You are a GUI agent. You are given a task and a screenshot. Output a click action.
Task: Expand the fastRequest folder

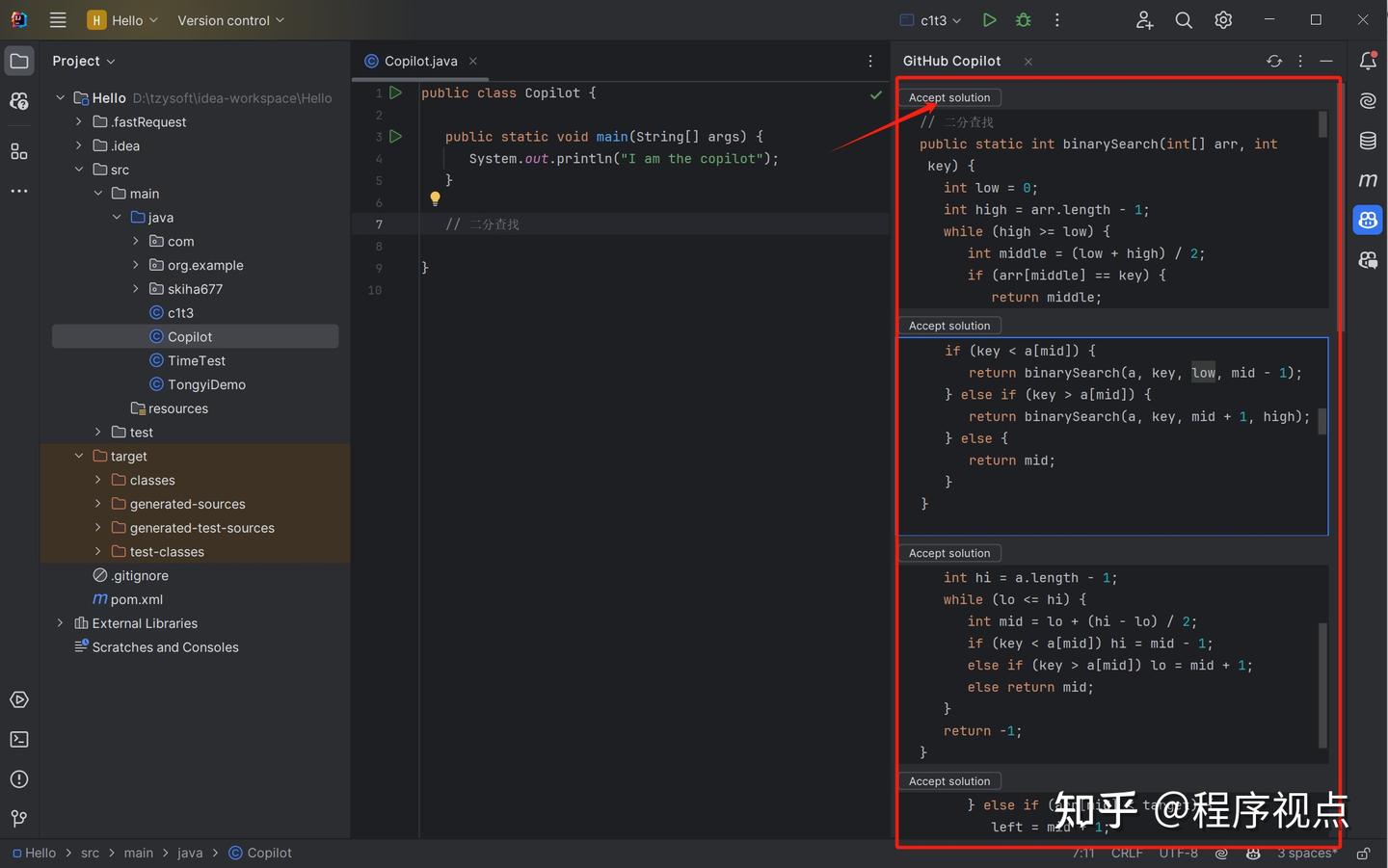[79, 121]
